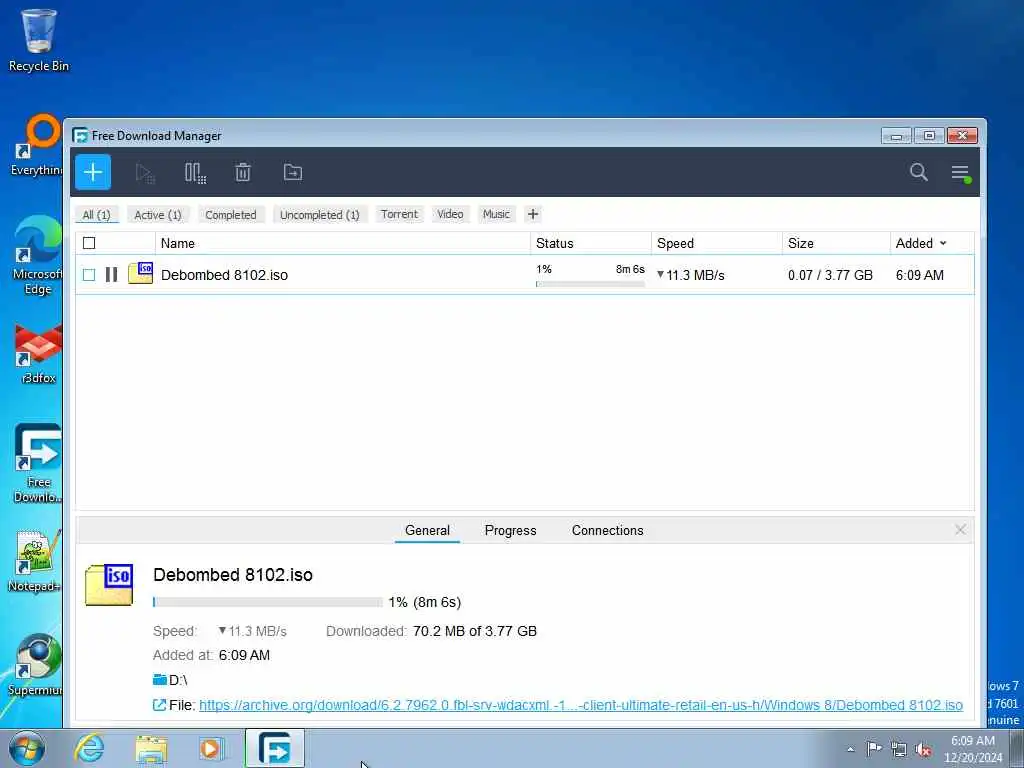Open Action Center flag tray icon
This screenshot has height=768, width=1024.
pyautogui.click(x=873, y=748)
